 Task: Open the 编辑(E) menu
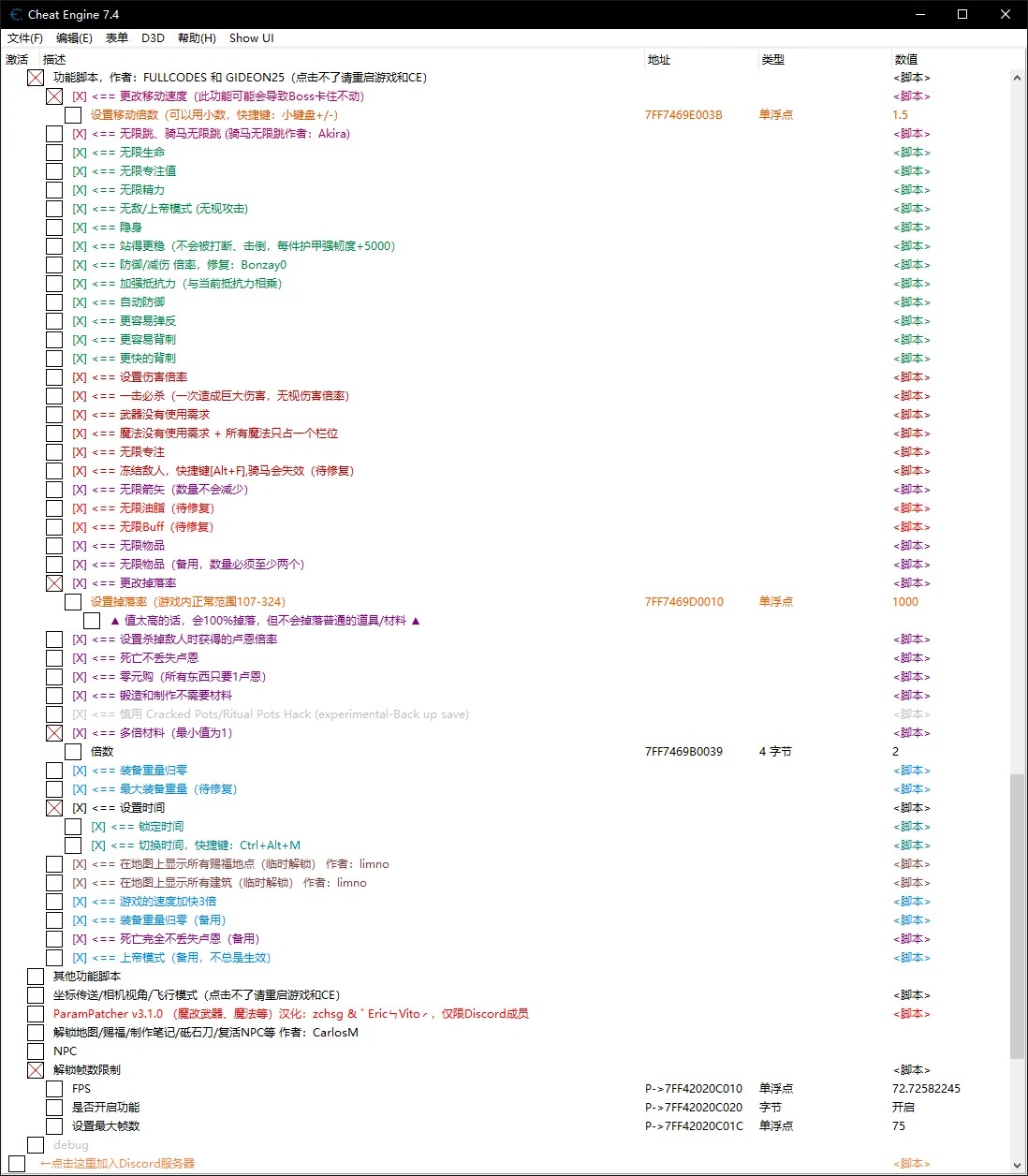74,38
